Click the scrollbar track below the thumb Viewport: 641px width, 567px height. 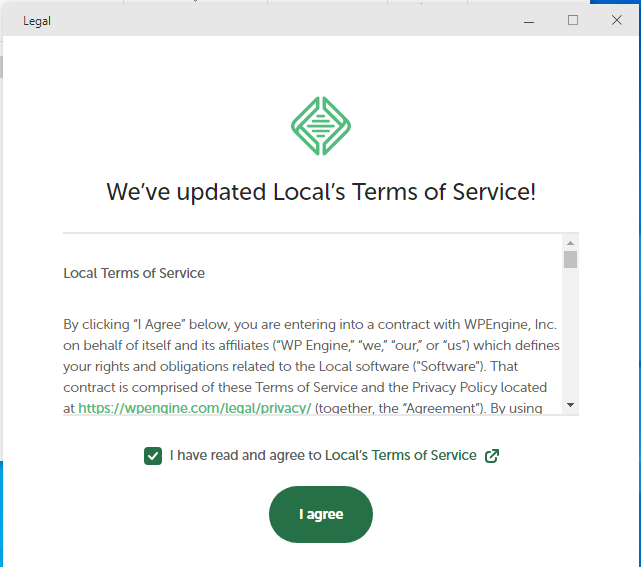[x=570, y=340]
